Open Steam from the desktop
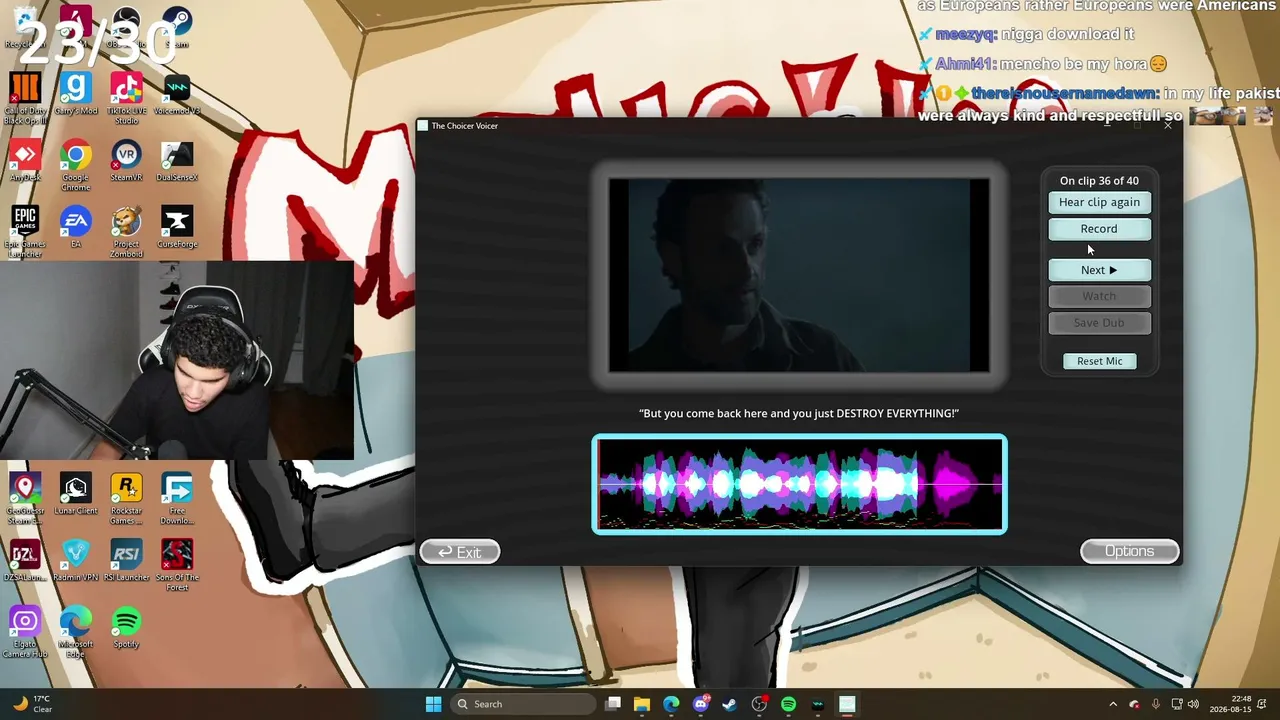Screen dimensions: 1280x720 click(177, 26)
